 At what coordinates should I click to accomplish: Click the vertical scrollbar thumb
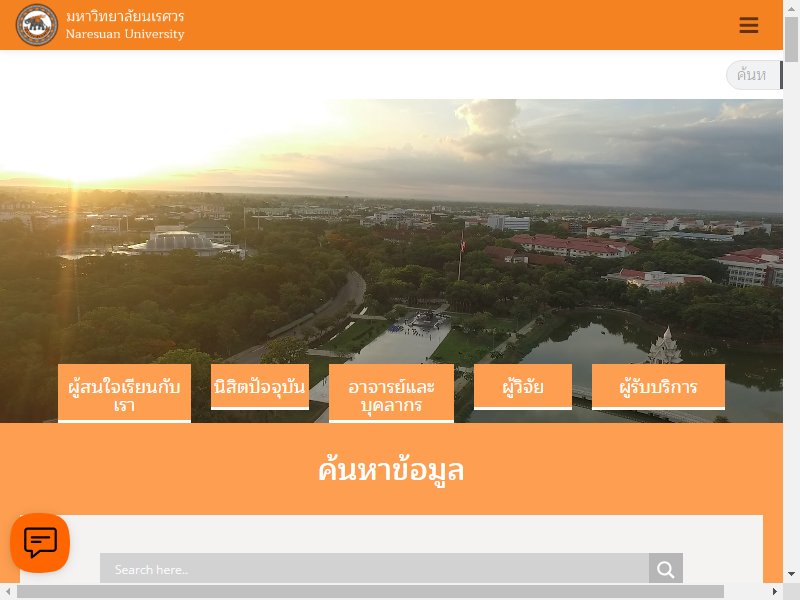[791, 39]
